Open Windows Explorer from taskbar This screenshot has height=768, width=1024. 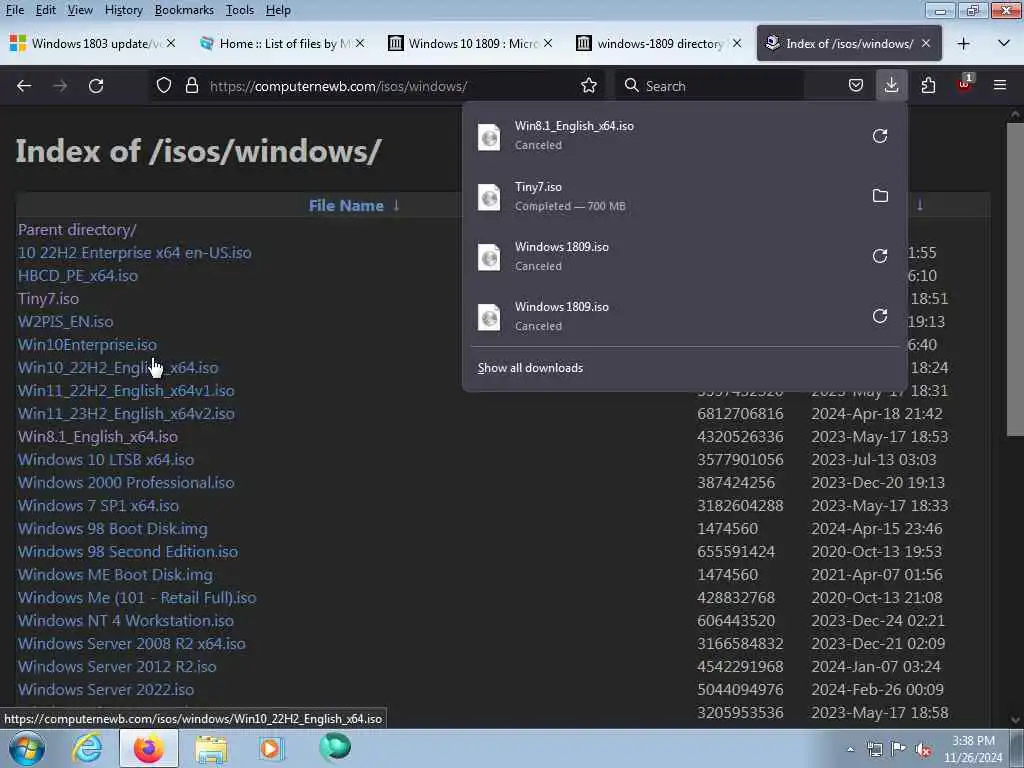pyautogui.click(x=210, y=748)
